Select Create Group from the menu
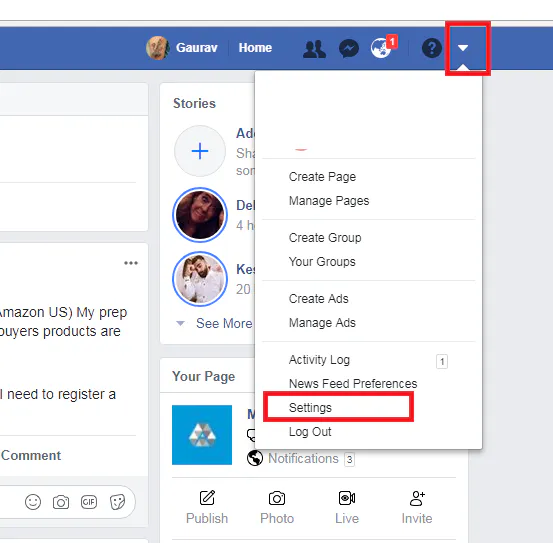 [325, 238]
